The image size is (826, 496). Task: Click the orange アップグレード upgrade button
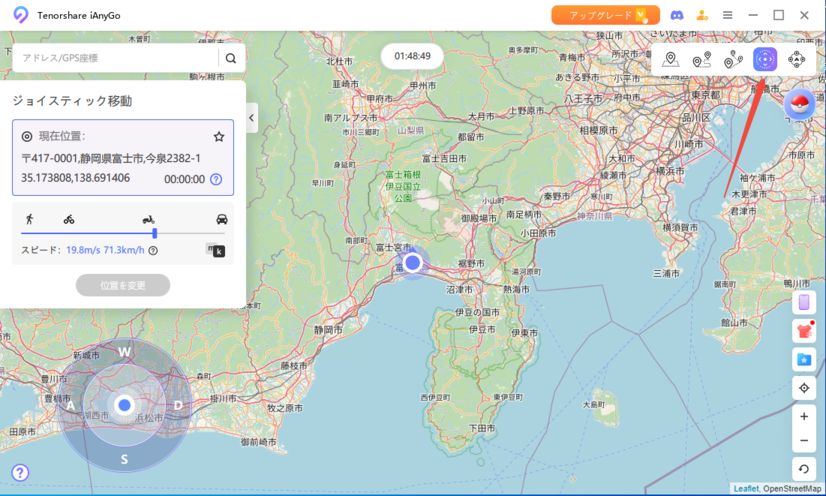604,15
